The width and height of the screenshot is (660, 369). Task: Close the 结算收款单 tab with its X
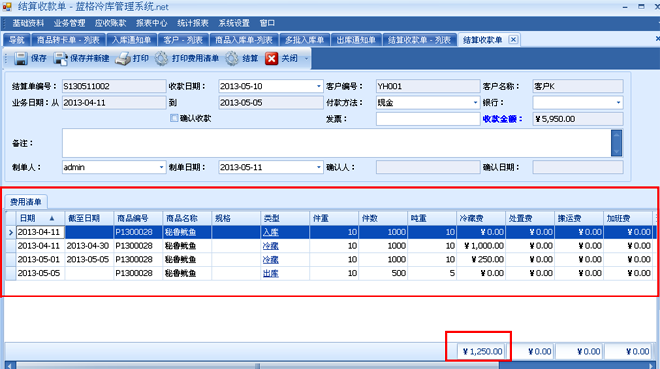point(513,40)
